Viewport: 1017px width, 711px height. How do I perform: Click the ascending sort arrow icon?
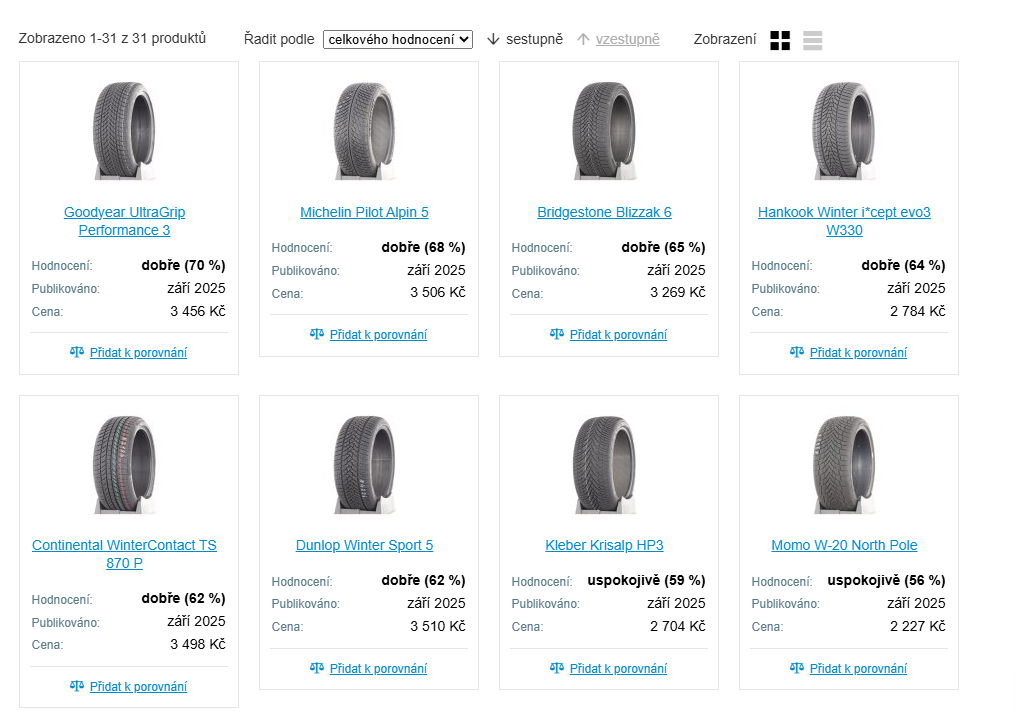pos(583,39)
